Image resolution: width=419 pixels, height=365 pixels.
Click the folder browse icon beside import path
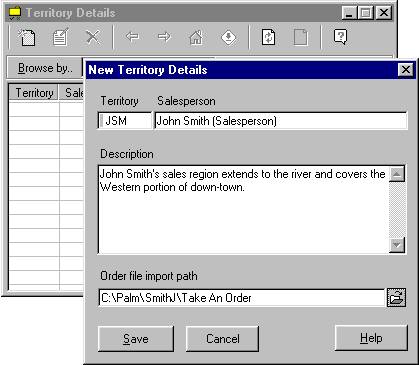(x=396, y=297)
